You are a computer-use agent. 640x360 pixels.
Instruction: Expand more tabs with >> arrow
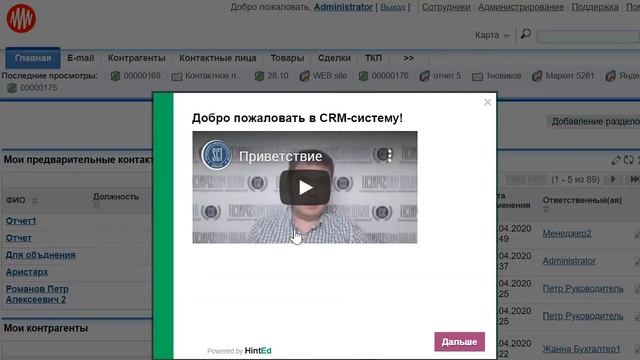tap(409, 58)
